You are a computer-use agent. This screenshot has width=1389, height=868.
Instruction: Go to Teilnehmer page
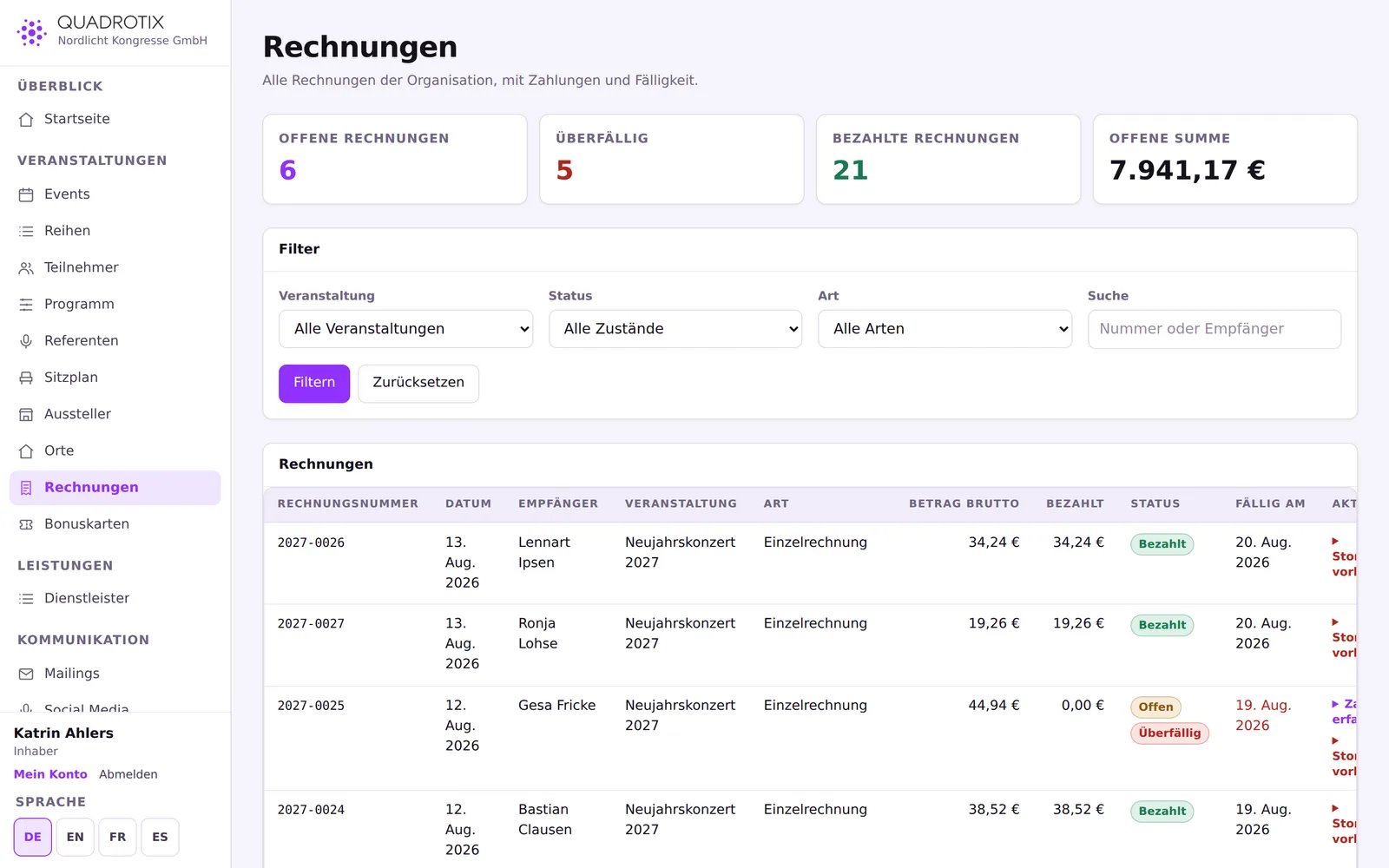pos(115,267)
